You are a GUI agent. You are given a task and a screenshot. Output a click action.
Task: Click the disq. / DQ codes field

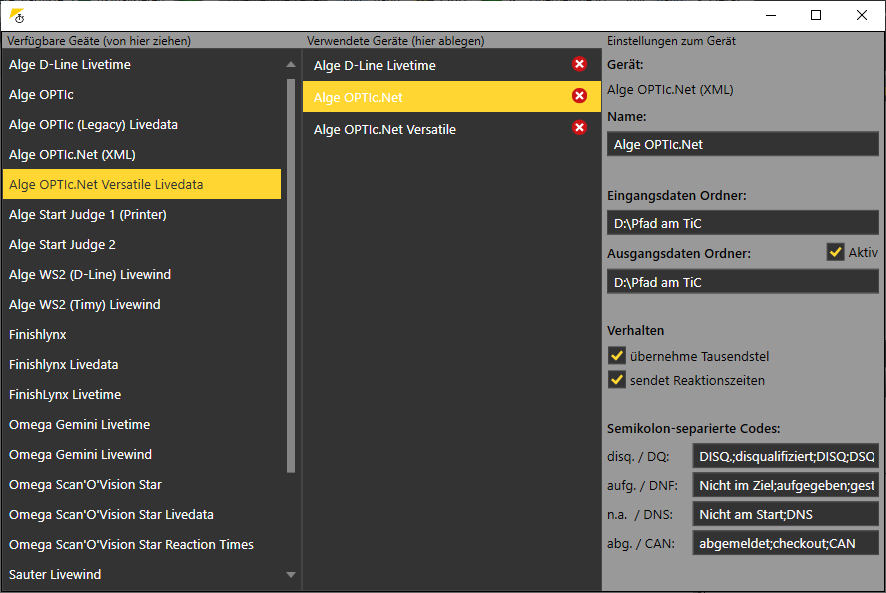tap(785, 456)
